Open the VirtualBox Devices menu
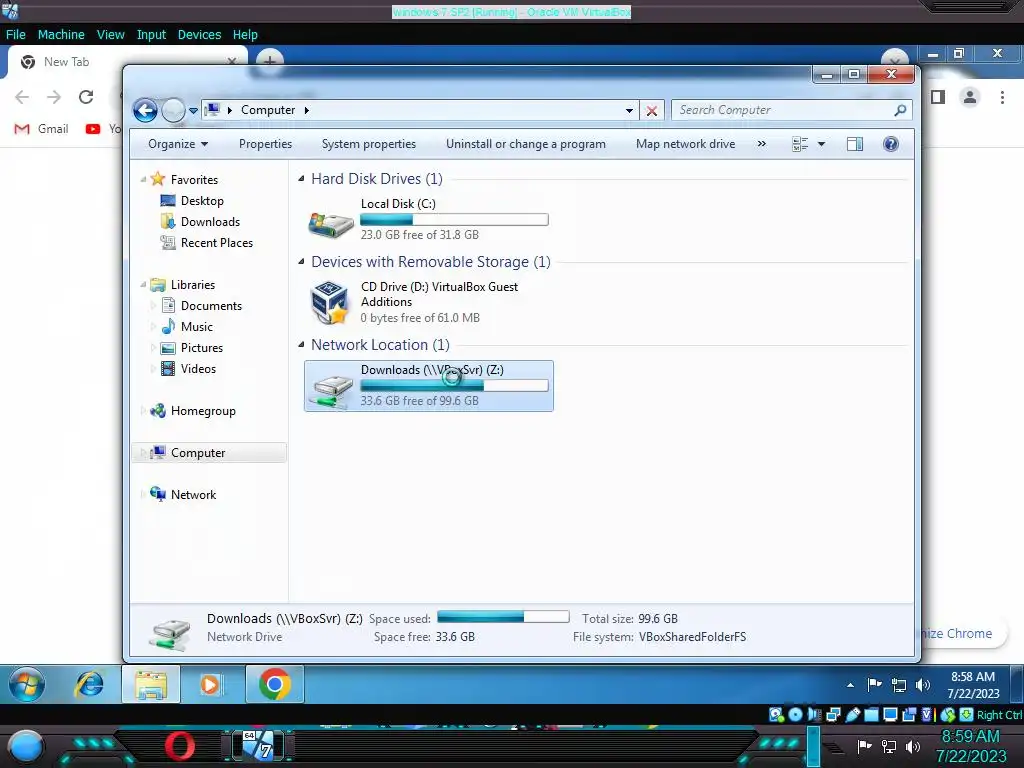 click(199, 35)
